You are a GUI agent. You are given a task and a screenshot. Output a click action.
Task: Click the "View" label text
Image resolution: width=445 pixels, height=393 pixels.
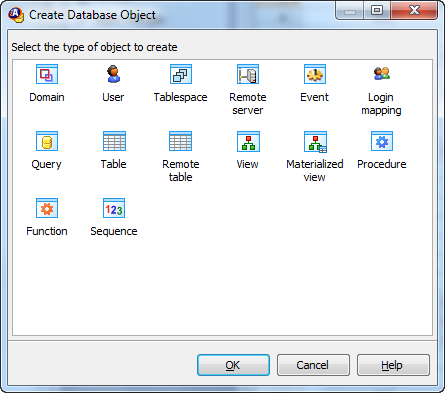click(x=247, y=164)
